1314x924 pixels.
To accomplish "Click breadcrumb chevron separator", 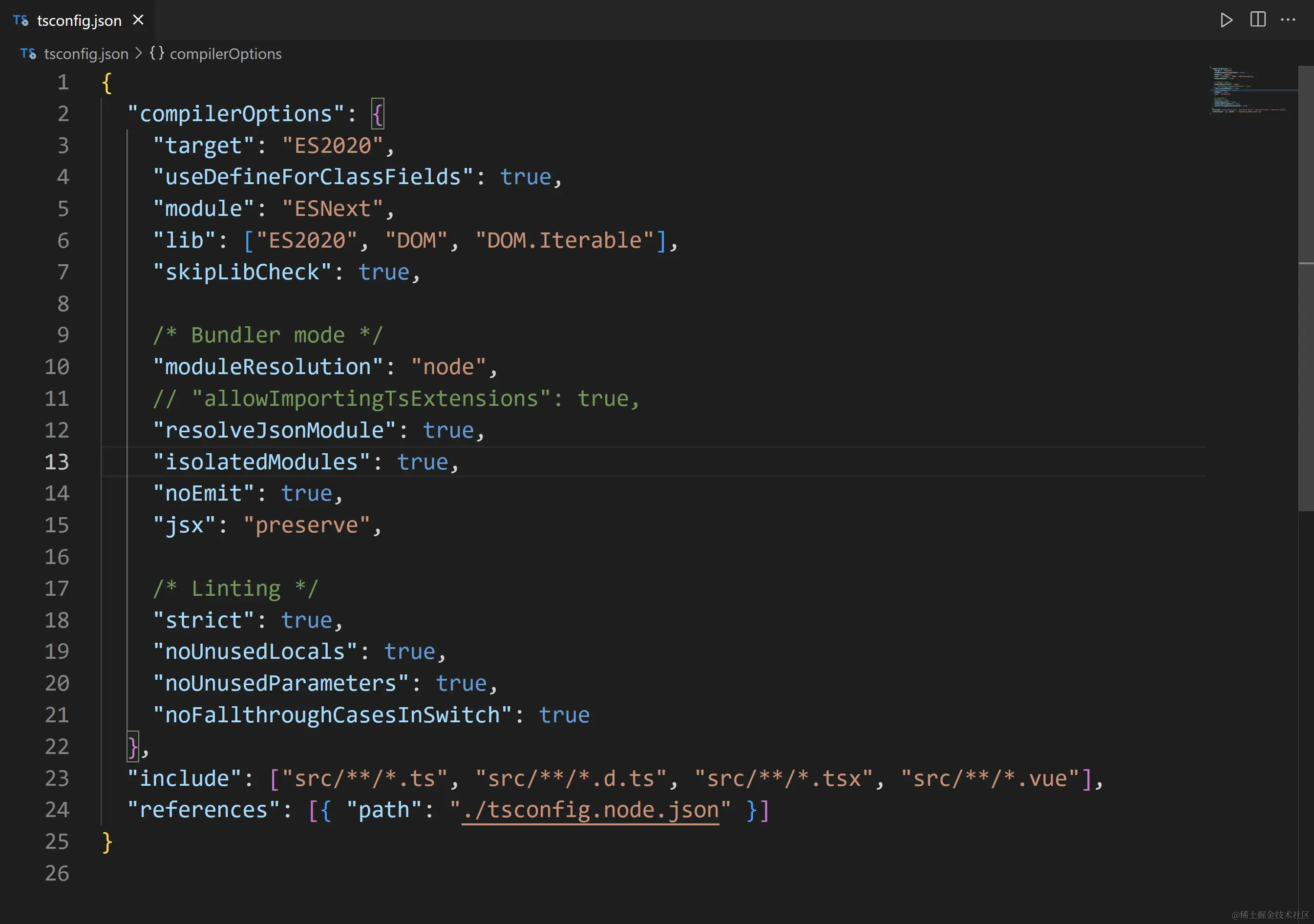I will click(x=139, y=53).
